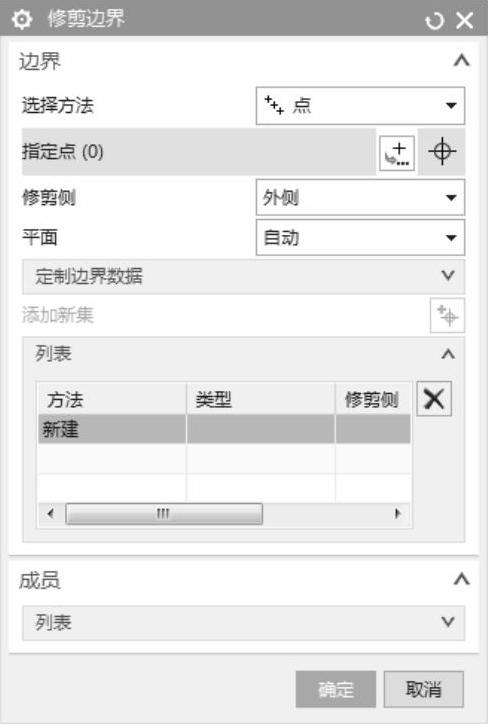The height and width of the screenshot is (724, 488).
Task: Expand the 定制边界数据 section
Action: pos(243,276)
